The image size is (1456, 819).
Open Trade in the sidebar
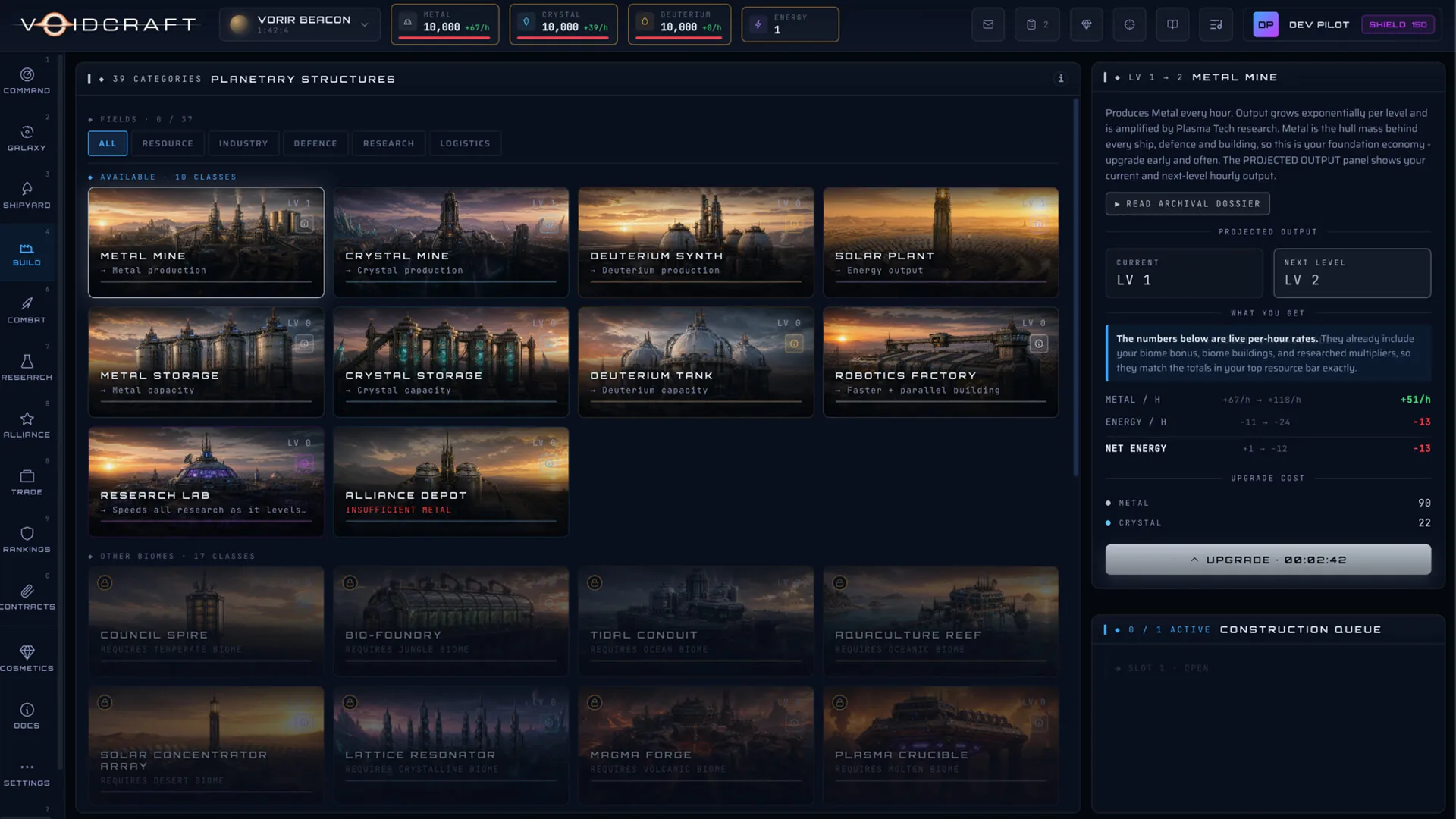pos(27,483)
